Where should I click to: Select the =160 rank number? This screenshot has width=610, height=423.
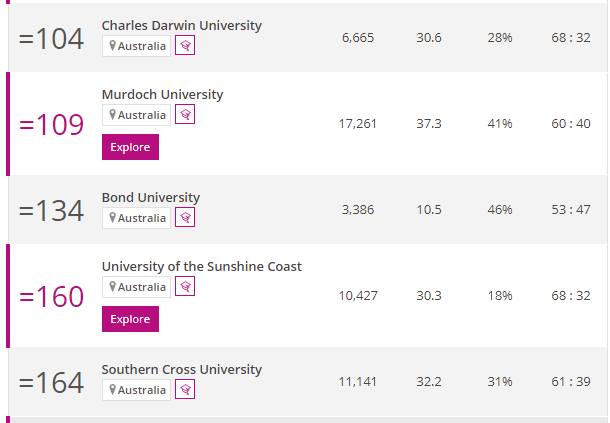coord(52,297)
